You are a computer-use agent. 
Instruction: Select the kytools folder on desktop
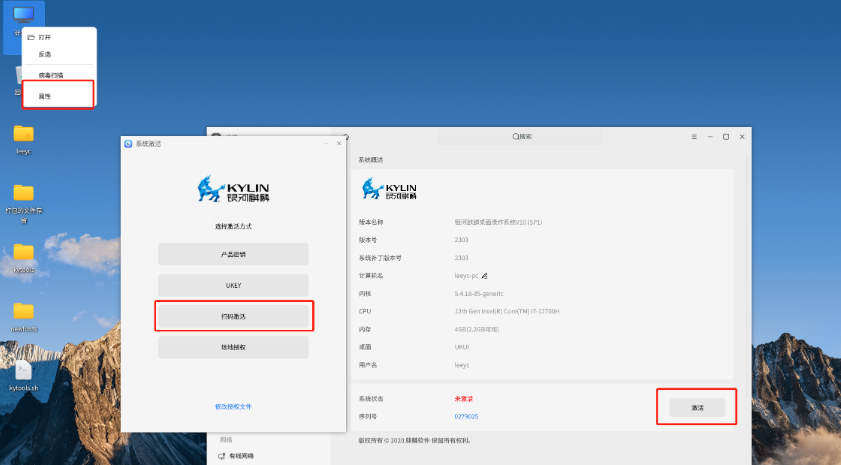tap(24, 252)
